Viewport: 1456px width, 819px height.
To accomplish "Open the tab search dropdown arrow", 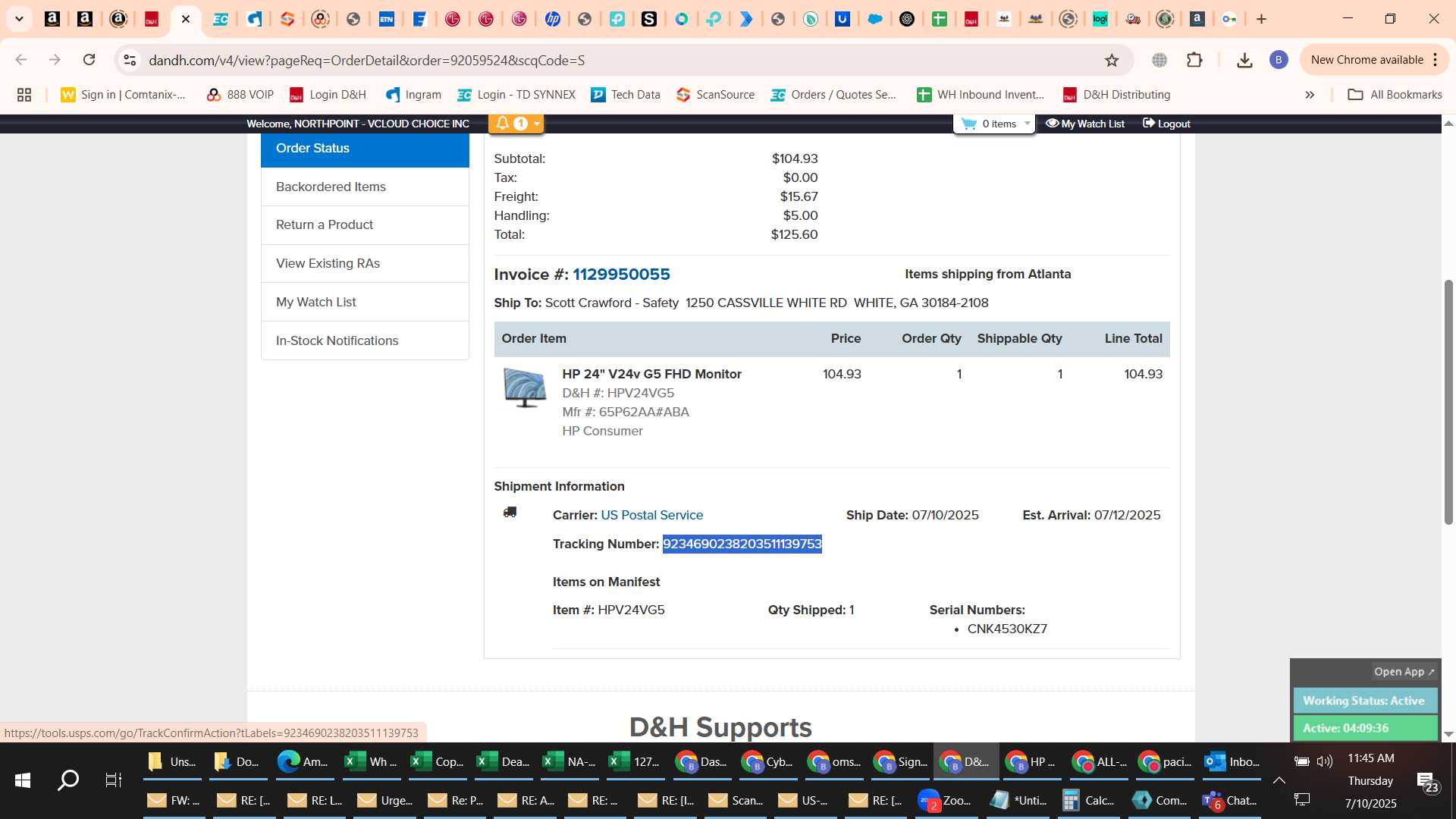I will pyautogui.click(x=19, y=19).
